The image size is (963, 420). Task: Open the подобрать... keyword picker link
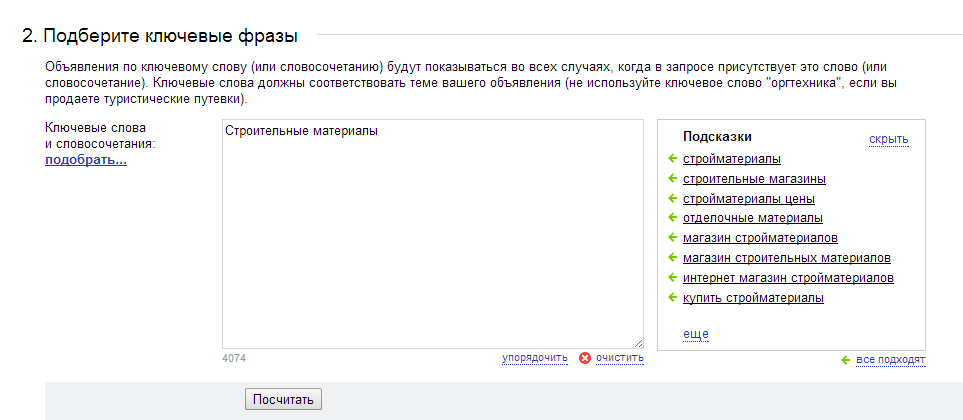click(x=86, y=161)
